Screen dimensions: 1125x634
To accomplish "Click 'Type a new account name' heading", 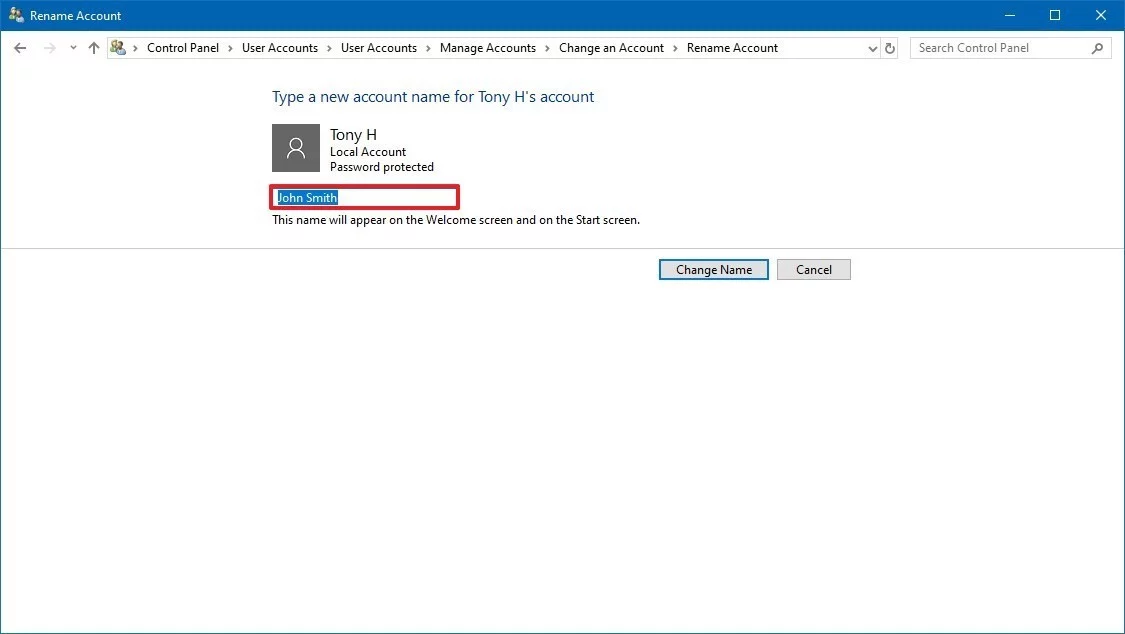I will tap(433, 97).
